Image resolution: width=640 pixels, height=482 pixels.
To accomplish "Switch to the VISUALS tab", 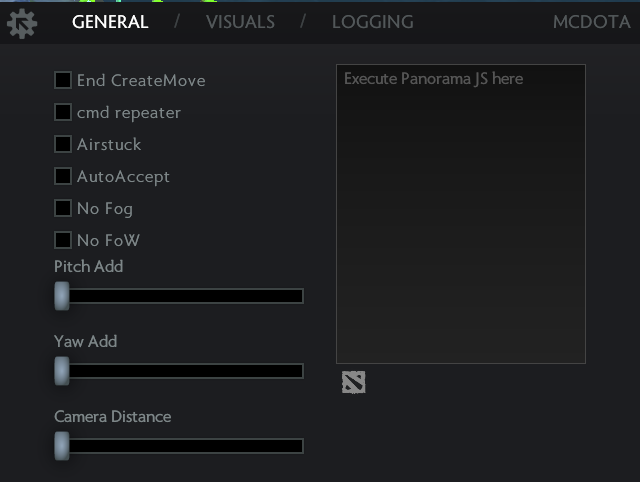I will click(240, 22).
